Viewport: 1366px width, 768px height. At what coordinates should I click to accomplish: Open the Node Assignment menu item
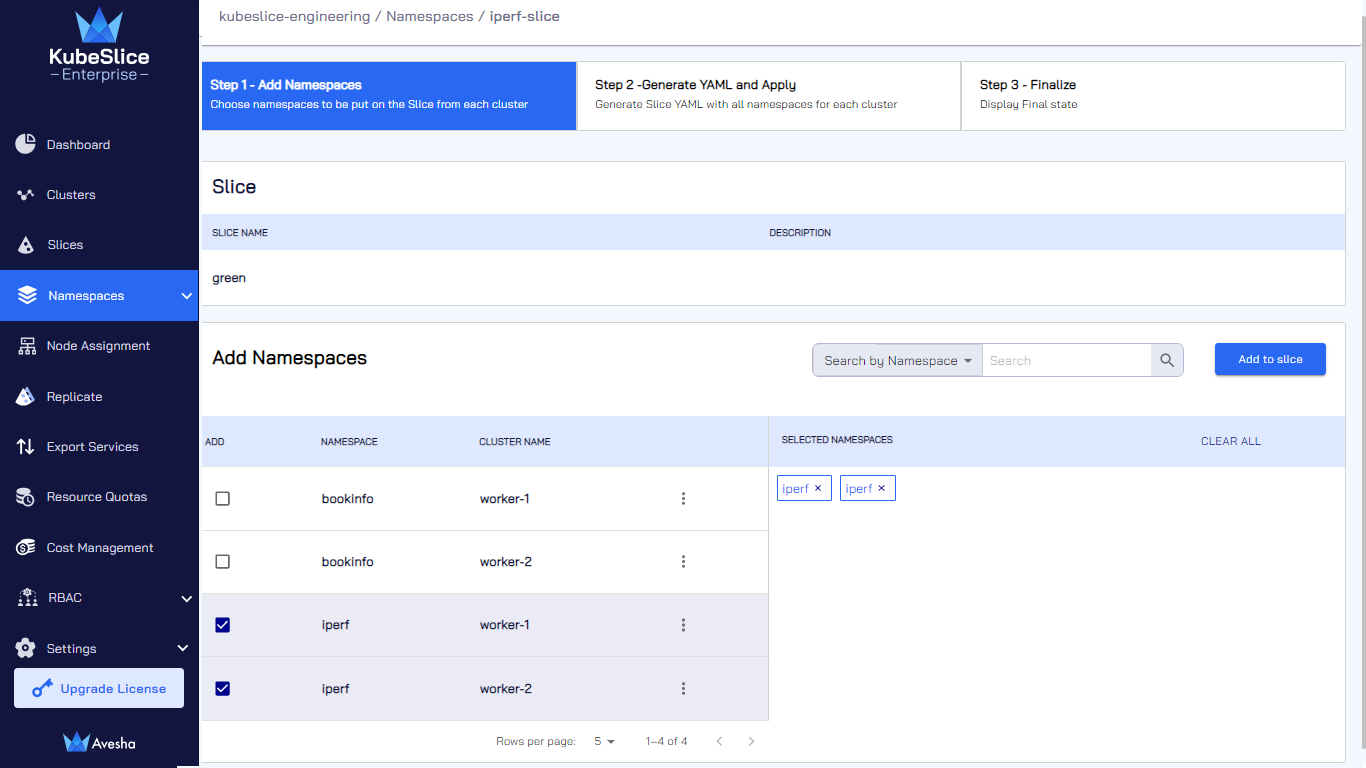click(x=99, y=346)
